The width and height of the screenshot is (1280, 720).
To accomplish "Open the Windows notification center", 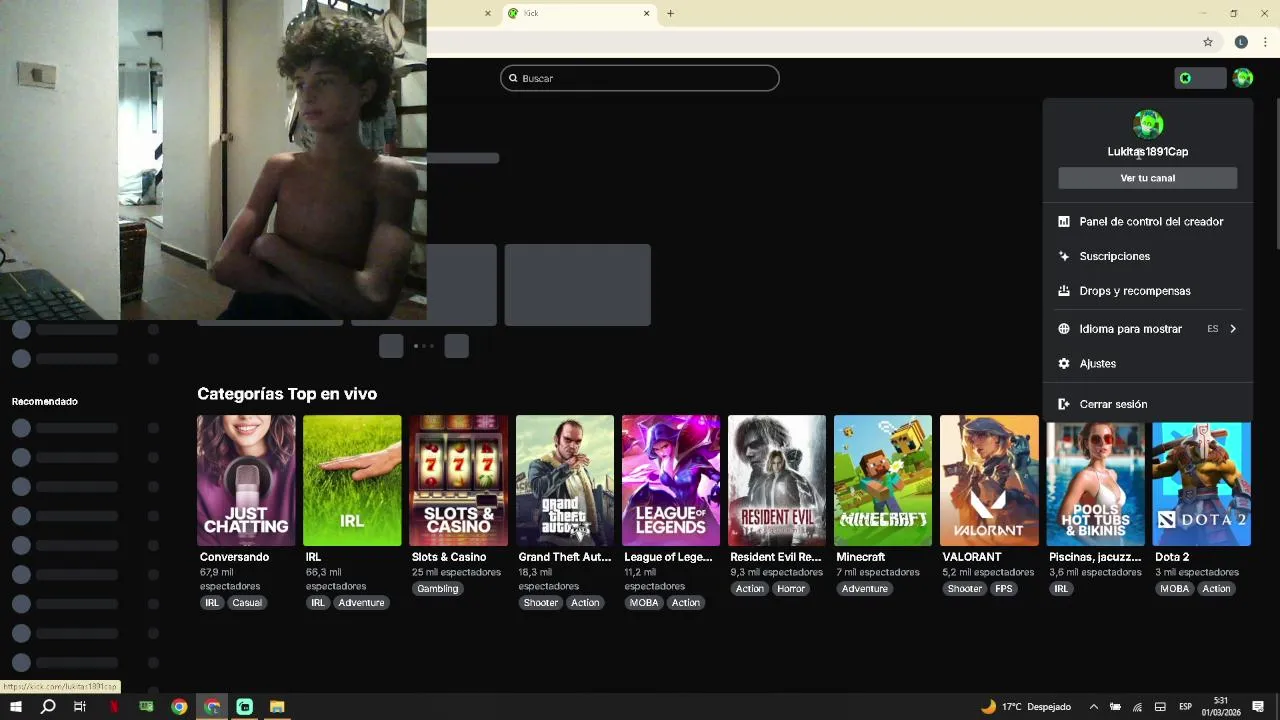I will point(1258,707).
